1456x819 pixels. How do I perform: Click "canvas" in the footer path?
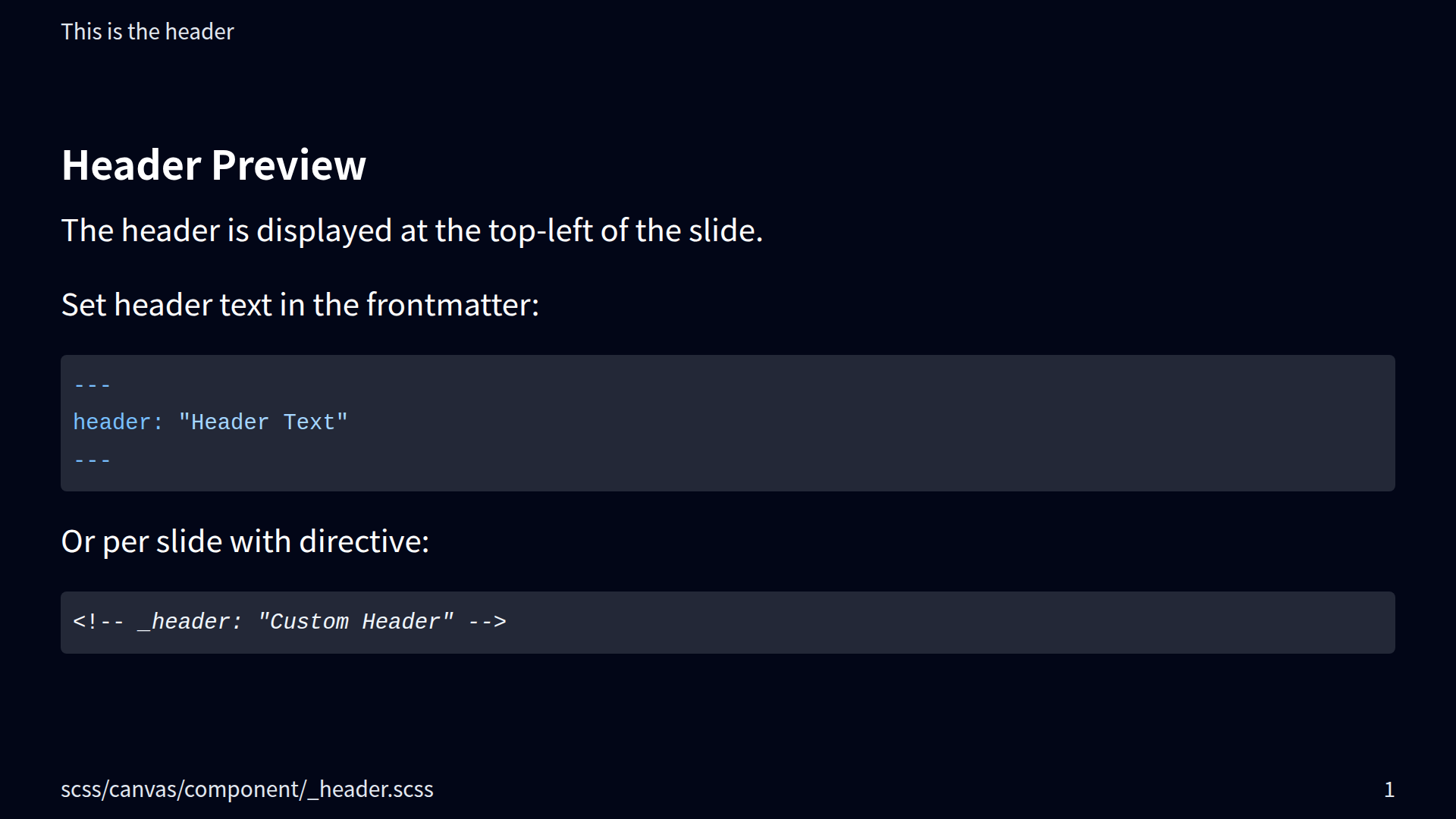pos(143,789)
